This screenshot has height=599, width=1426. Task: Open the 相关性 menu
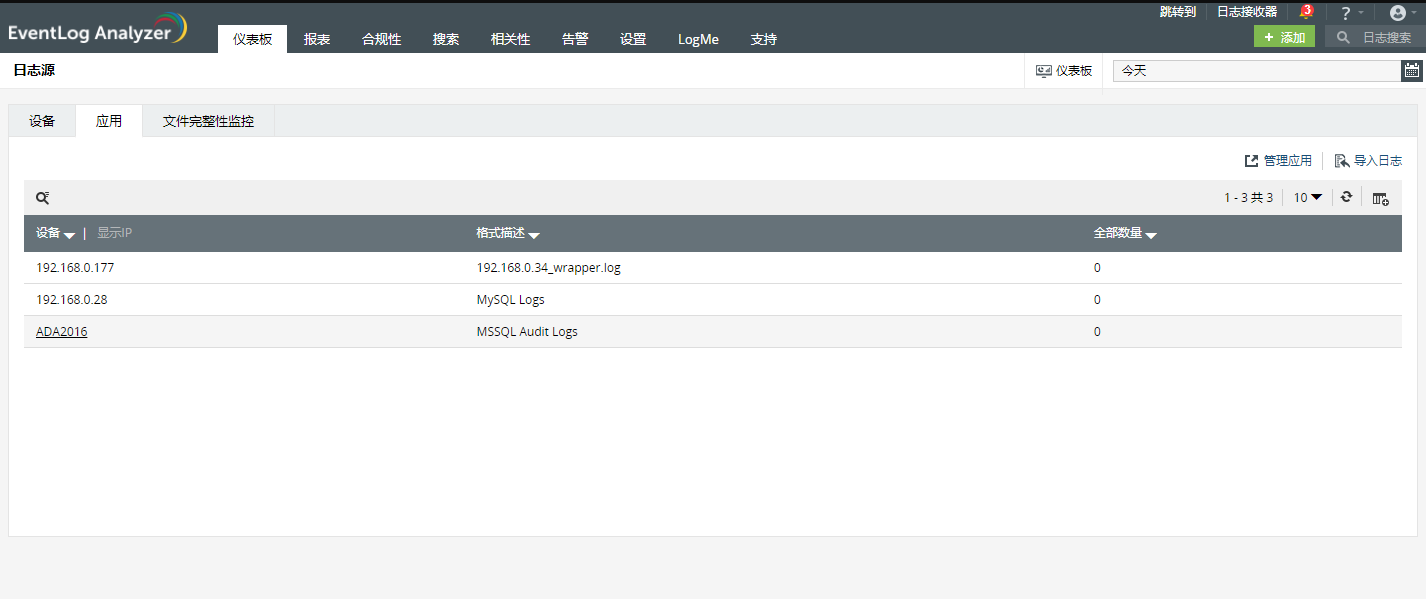coord(510,39)
